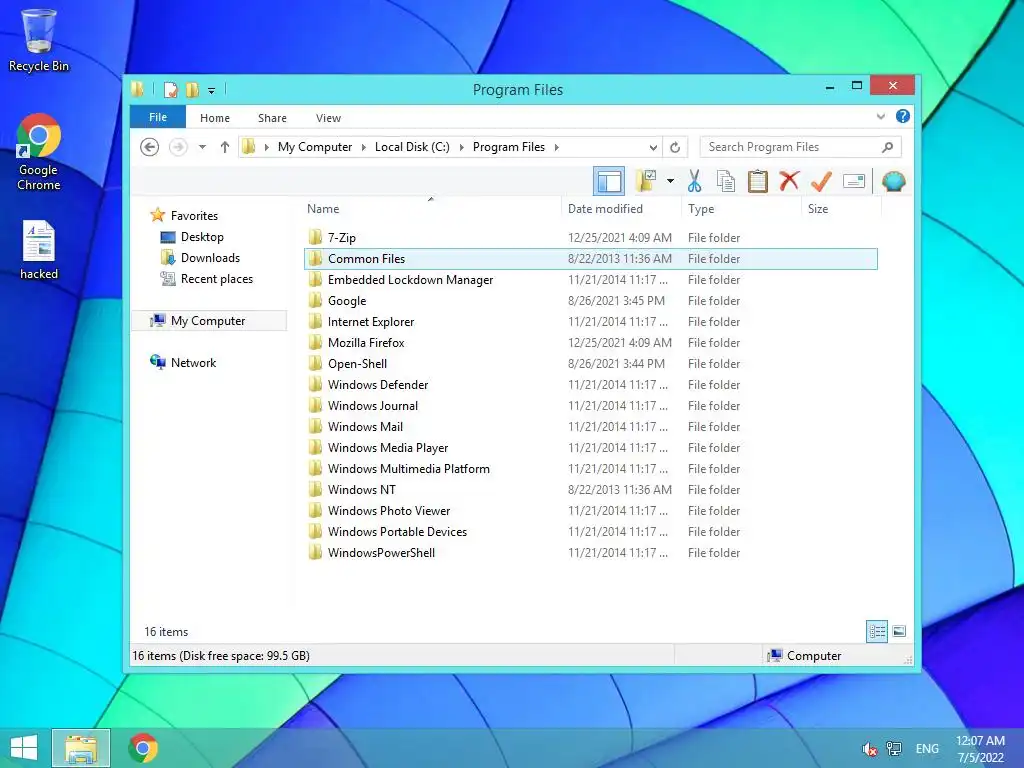This screenshot has height=768, width=1024.
Task: Toggle the navigation pane toolbar button
Action: [x=609, y=181]
